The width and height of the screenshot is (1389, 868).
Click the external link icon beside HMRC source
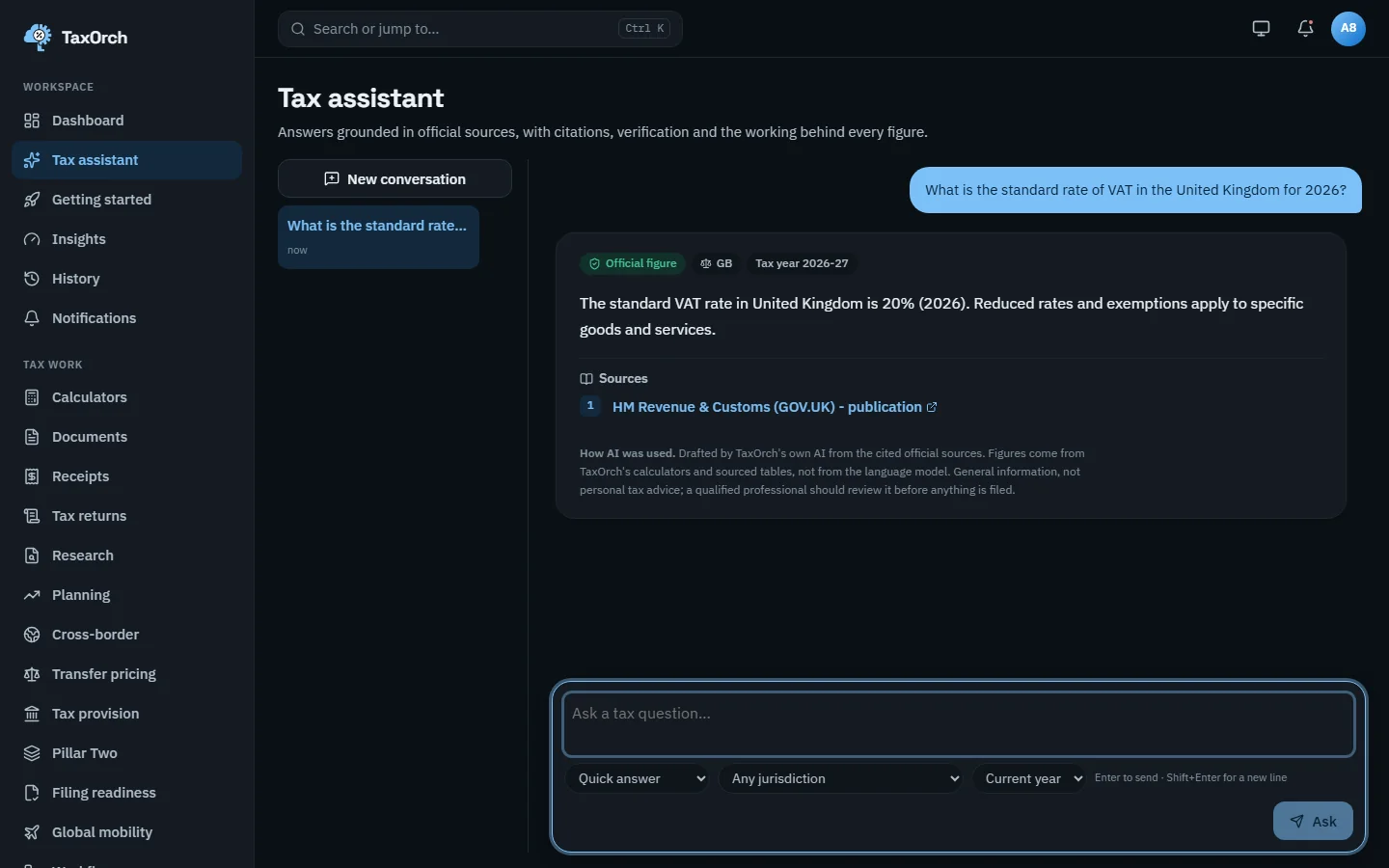coord(932,407)
